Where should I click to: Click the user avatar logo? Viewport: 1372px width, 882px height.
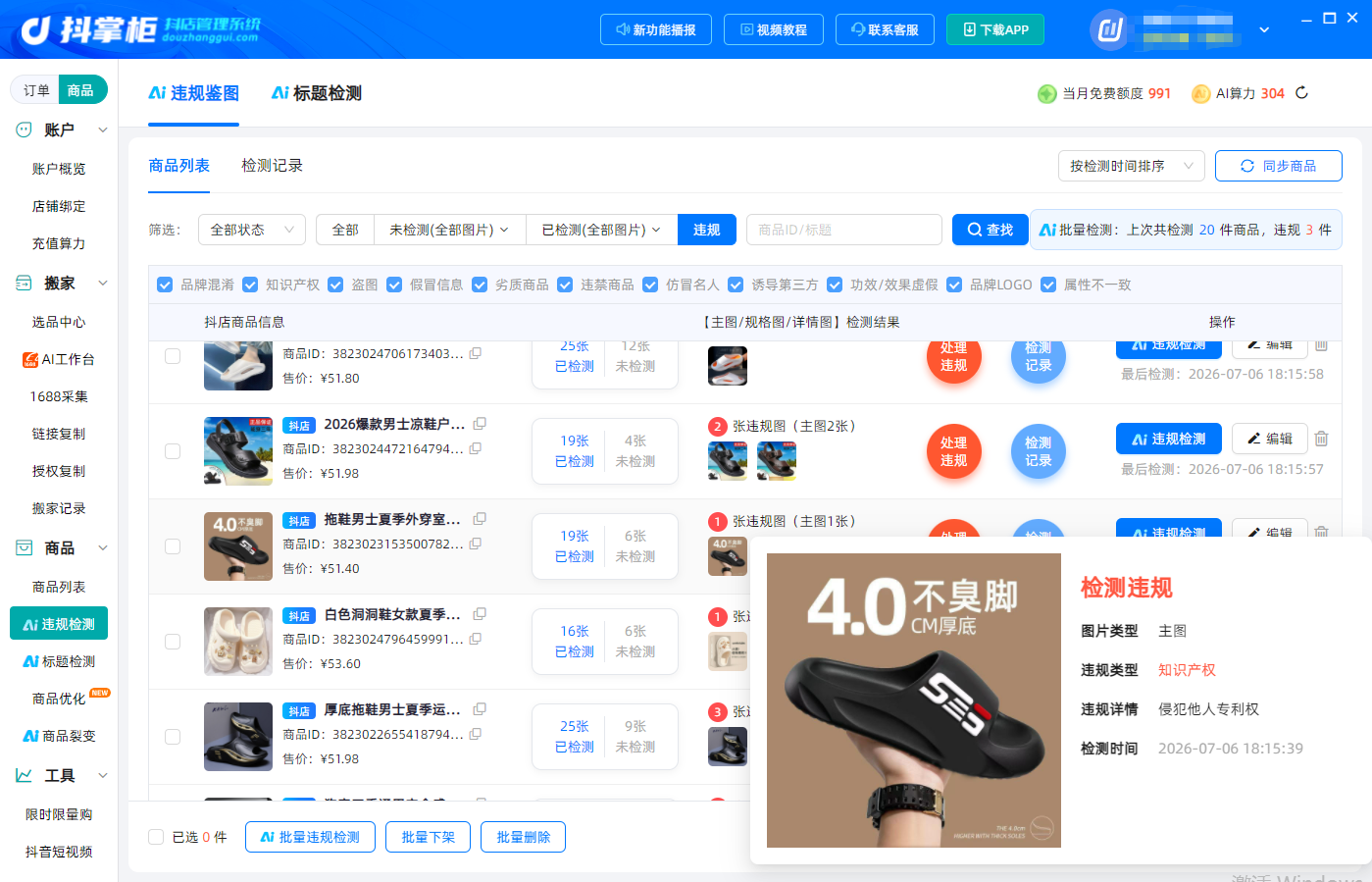tap(1110, 29)
